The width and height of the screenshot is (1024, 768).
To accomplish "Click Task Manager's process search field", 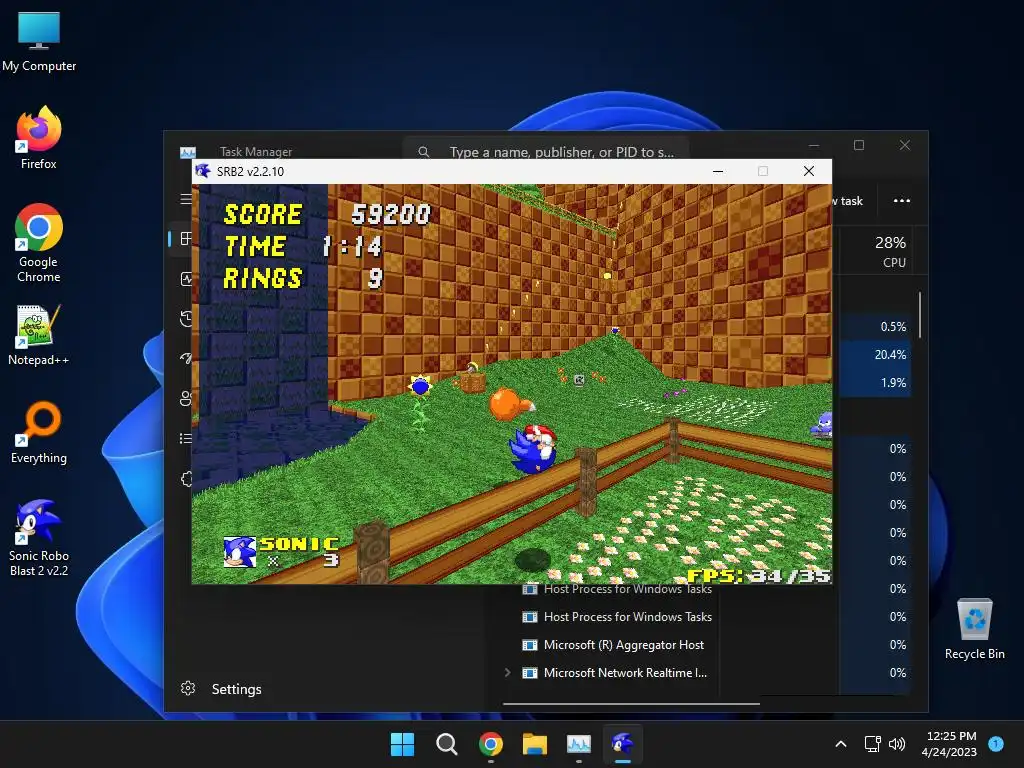I will [546, 152].
